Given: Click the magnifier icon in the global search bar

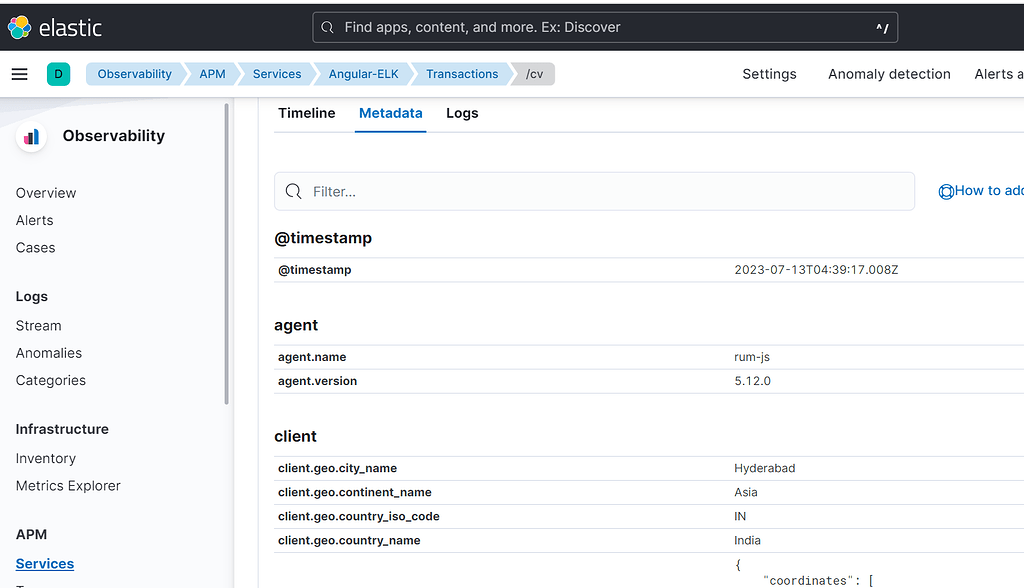Looking at the screenshot, I should (327, 27).
